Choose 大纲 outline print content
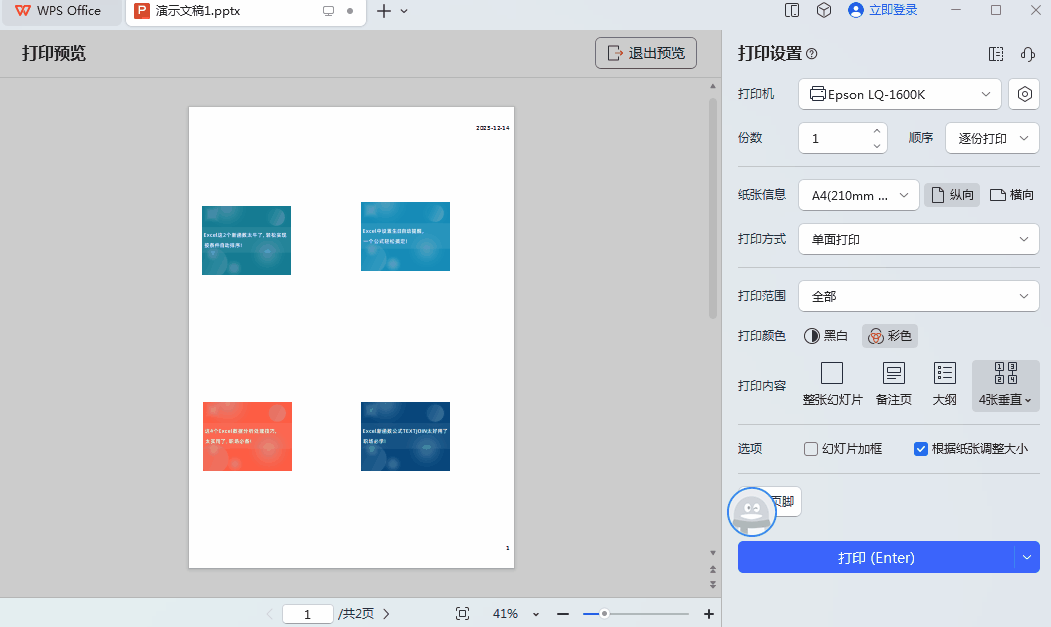Screen dimensions: 1051x627 (944, 385)
